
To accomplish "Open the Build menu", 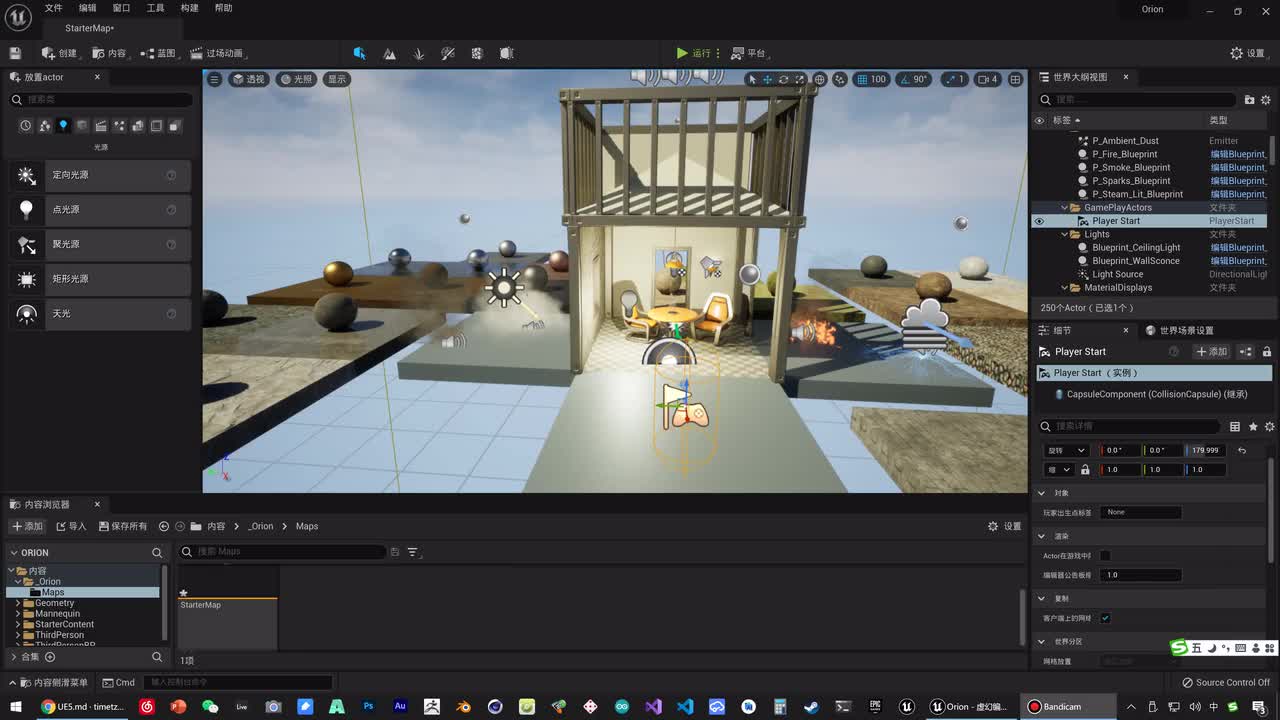I will [189, 8].
